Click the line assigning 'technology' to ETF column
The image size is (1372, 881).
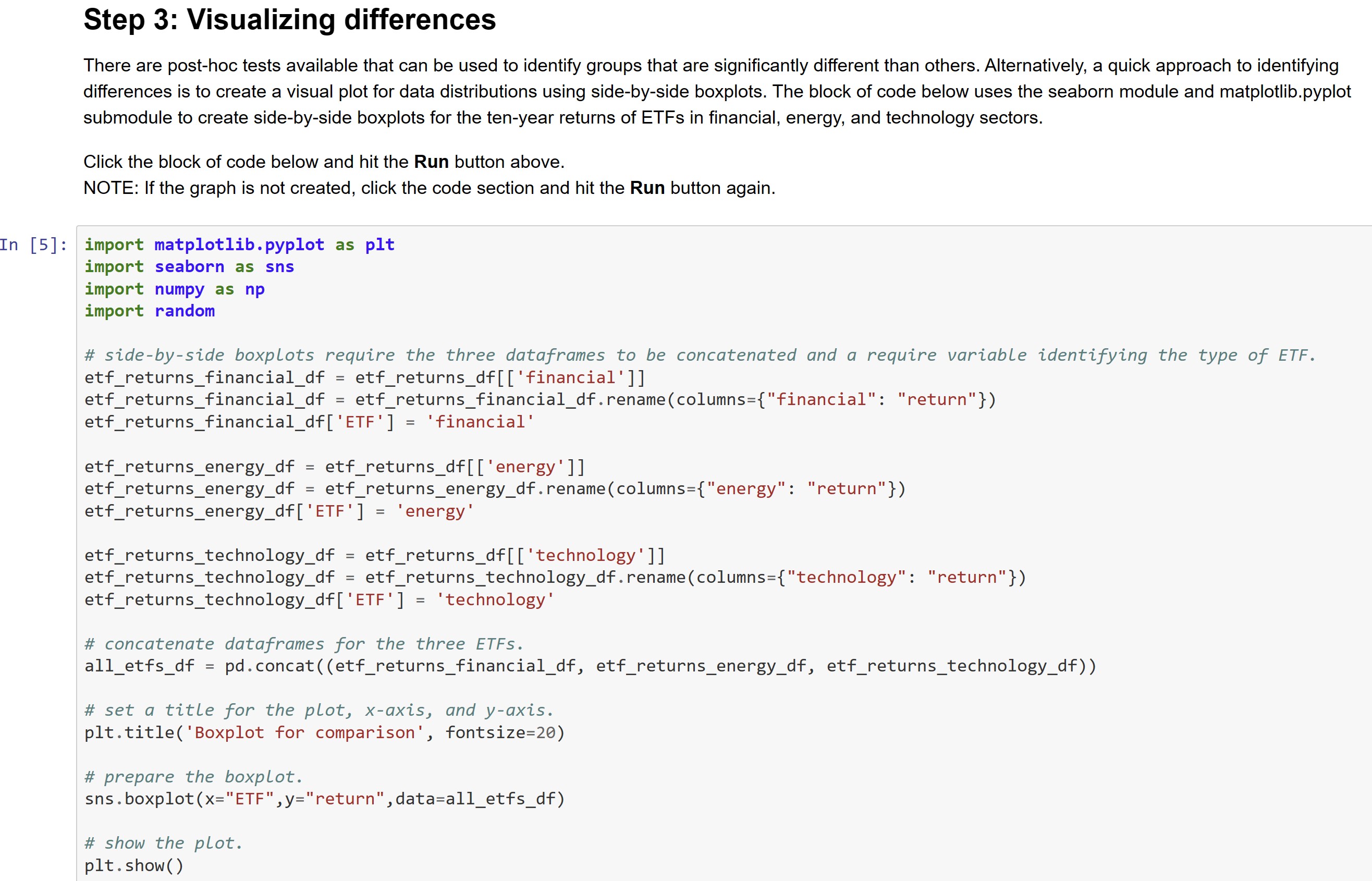318,600
